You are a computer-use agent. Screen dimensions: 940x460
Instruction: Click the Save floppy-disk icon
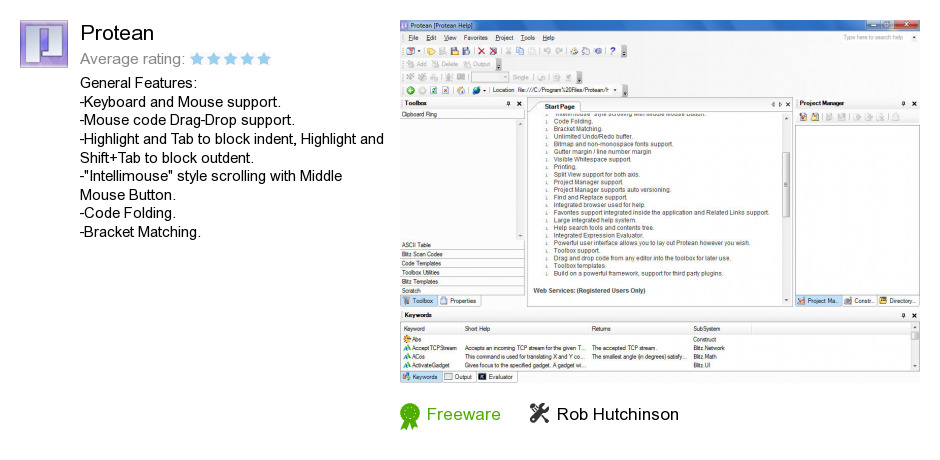pyautogui.click(x=454, y=51)
